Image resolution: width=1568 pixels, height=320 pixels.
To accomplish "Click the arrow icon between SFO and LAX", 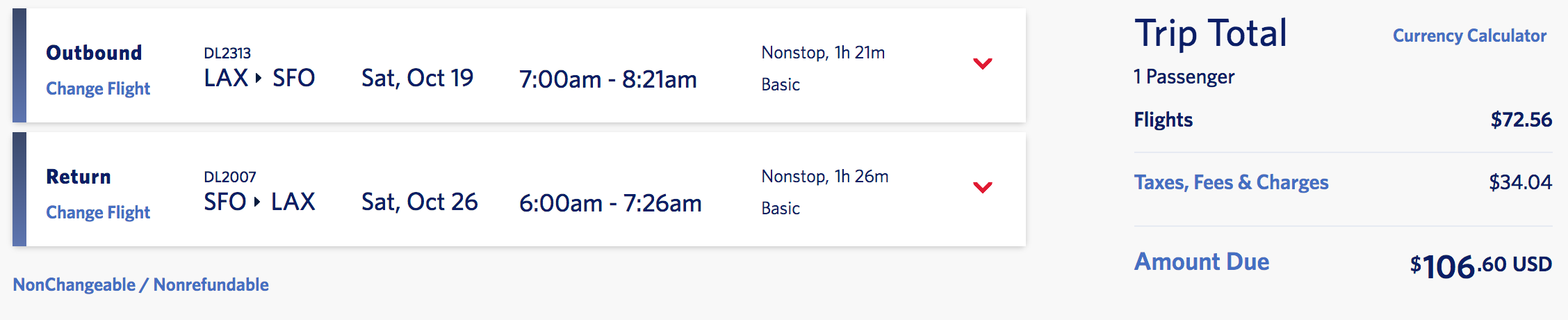I will point(257,202).
